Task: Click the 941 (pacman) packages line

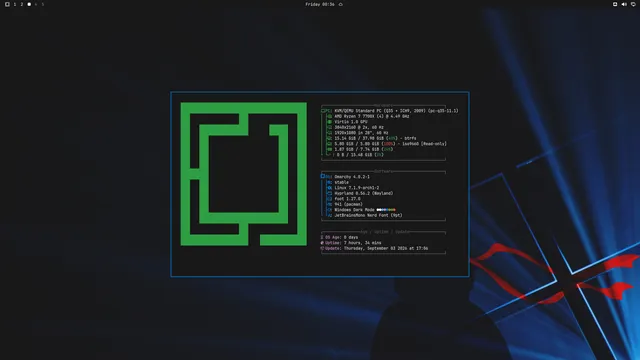Action: [x=348, y=204]
